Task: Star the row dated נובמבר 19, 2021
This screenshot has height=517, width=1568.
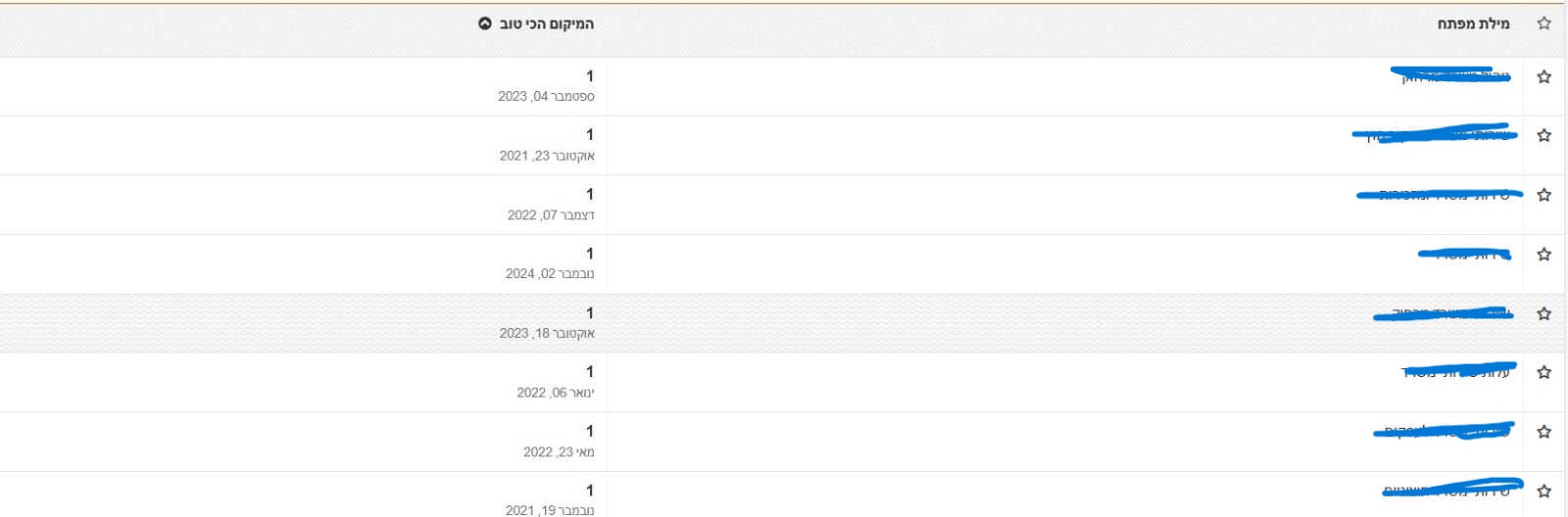Action: [1544, 491]
